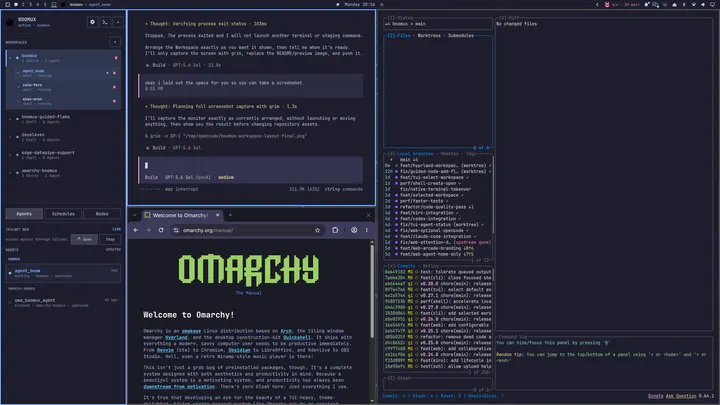The height and width of the screenshot is (405, 720).
Task: Expand the tray with the left chevron
Action: click(597, 5)
